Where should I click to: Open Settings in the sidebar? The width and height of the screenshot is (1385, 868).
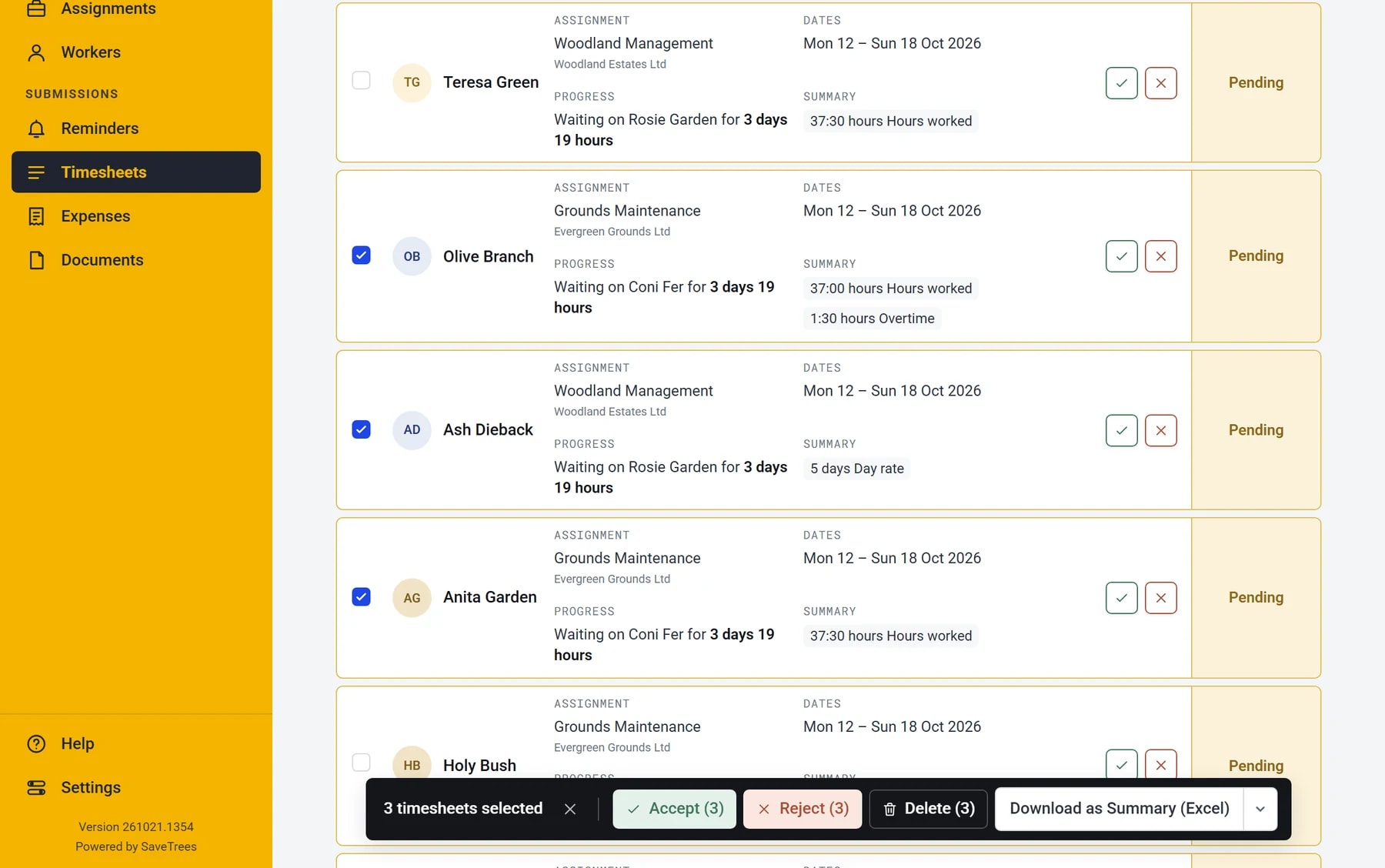click(136, 788)
